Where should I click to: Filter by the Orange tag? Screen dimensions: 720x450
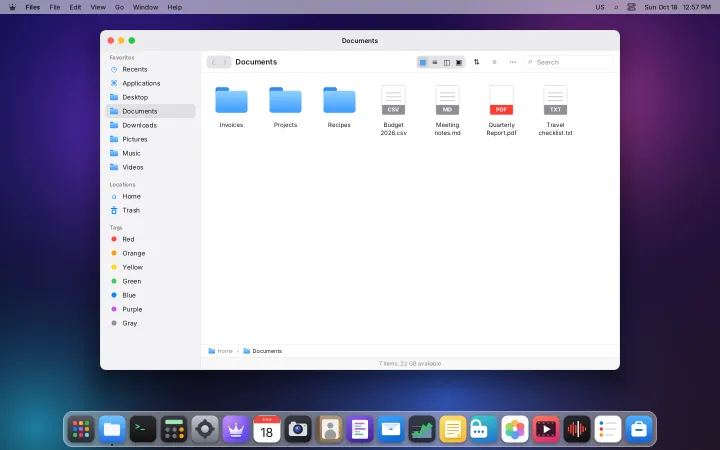coord(151,253)
